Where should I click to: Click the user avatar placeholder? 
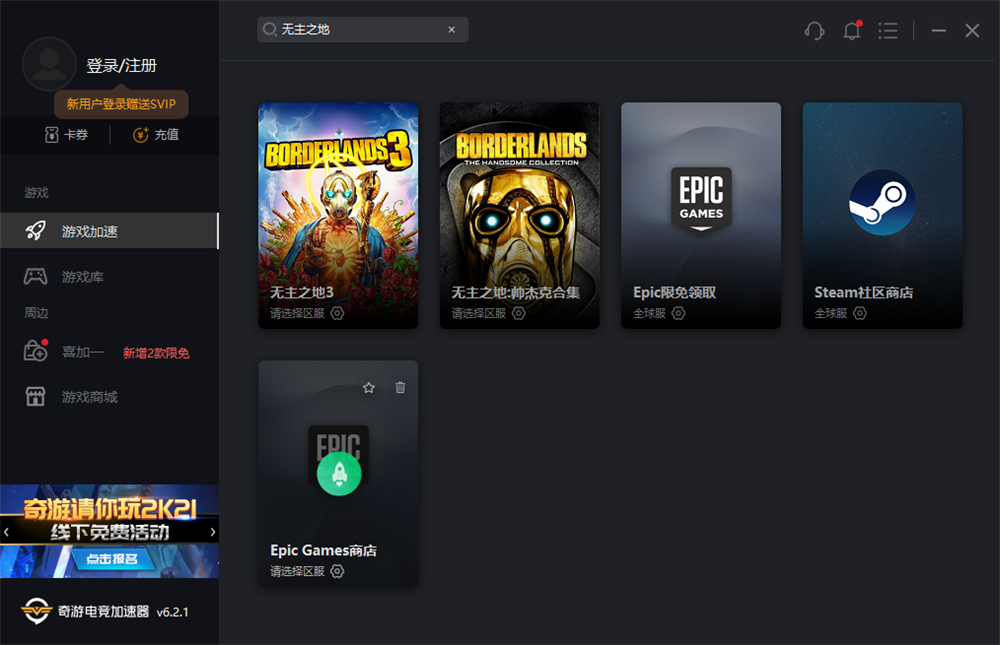(x=49, y=64)
